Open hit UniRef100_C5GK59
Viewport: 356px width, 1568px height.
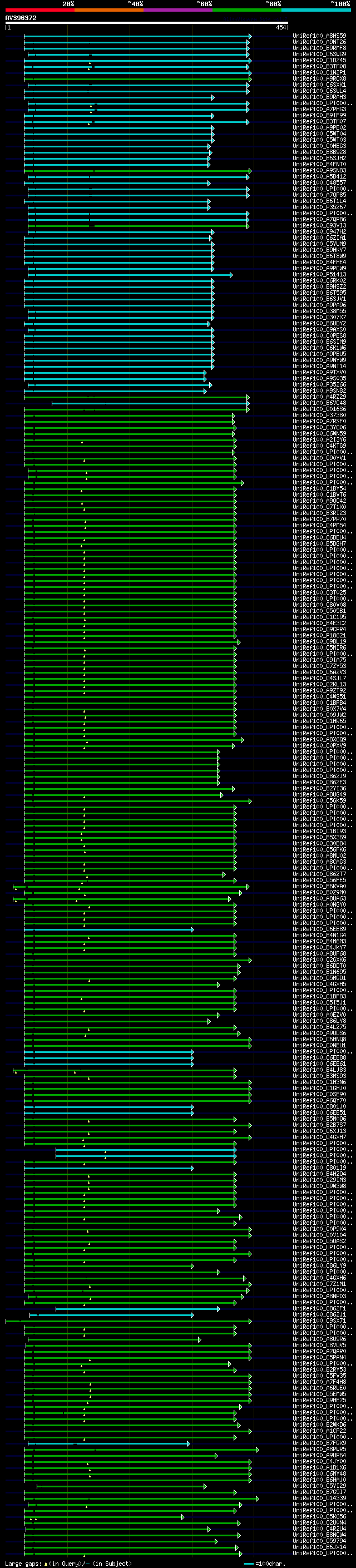point(319,801)
